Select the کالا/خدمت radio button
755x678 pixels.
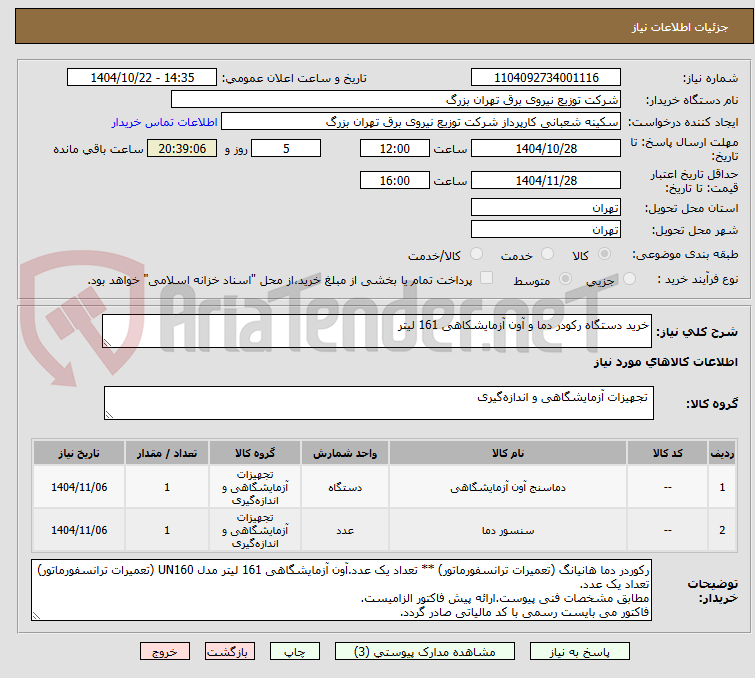[x=476, y=254]
